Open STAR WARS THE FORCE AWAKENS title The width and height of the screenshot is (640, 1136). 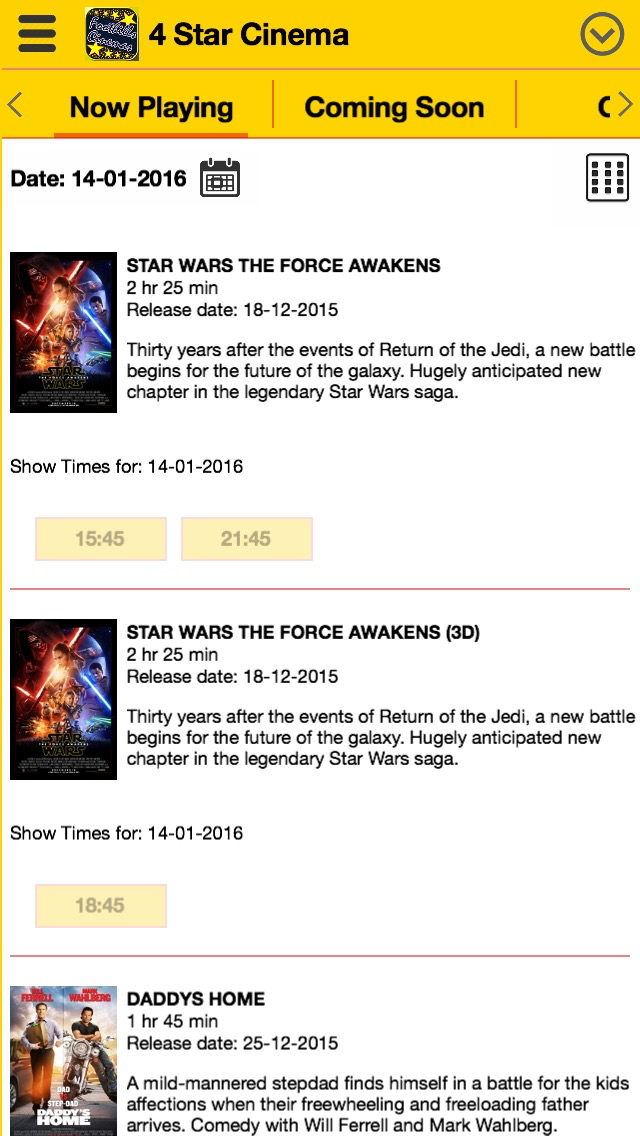click(283, 265)
